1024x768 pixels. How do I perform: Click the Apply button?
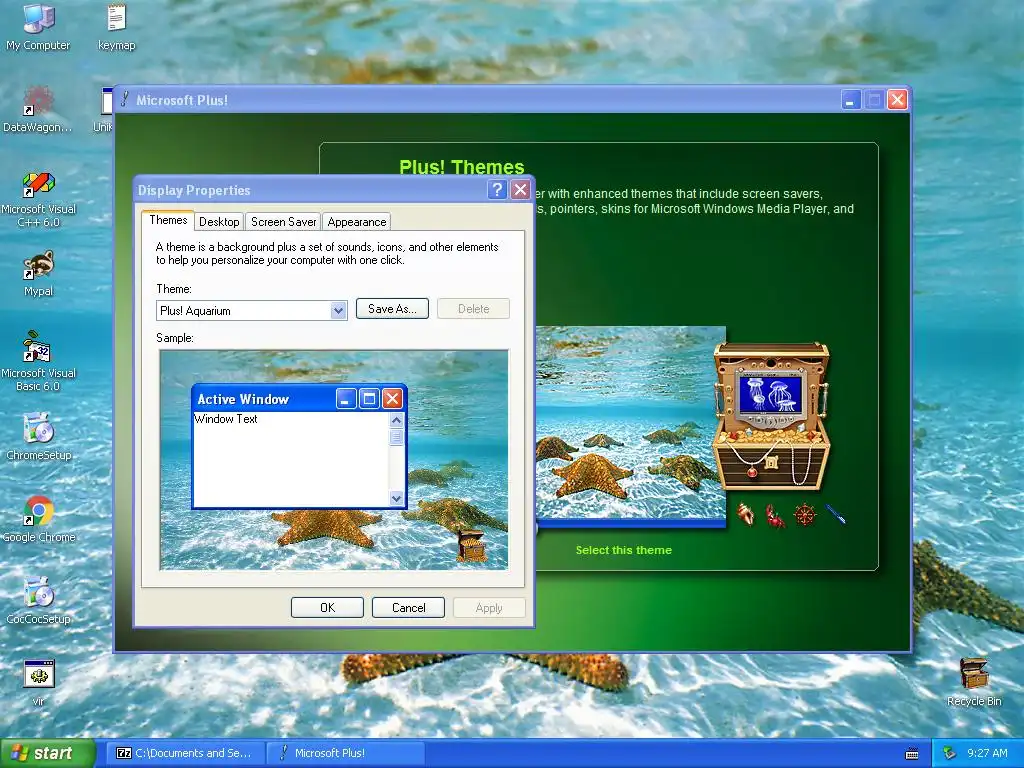489,607
